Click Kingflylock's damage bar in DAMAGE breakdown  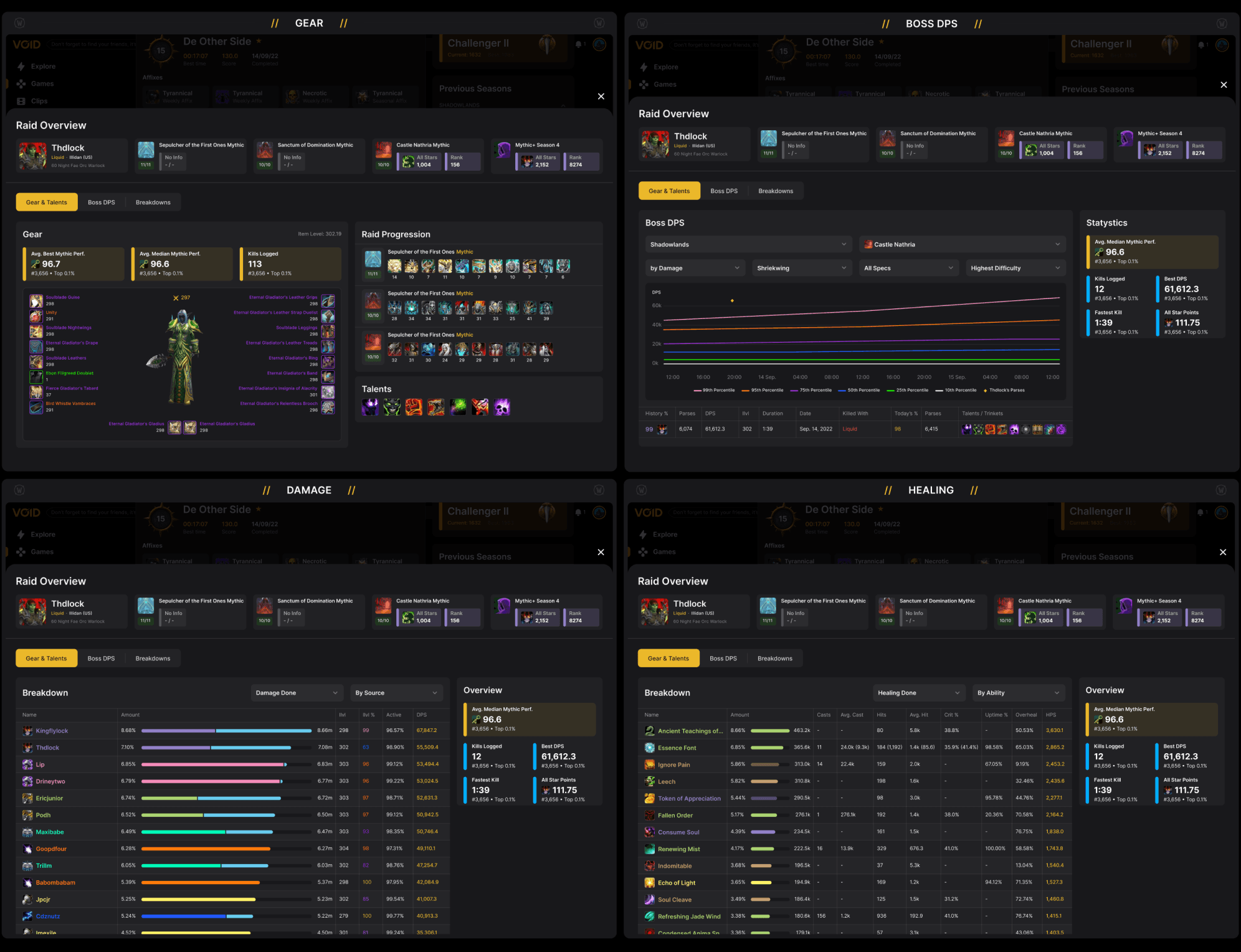[227, 730]
